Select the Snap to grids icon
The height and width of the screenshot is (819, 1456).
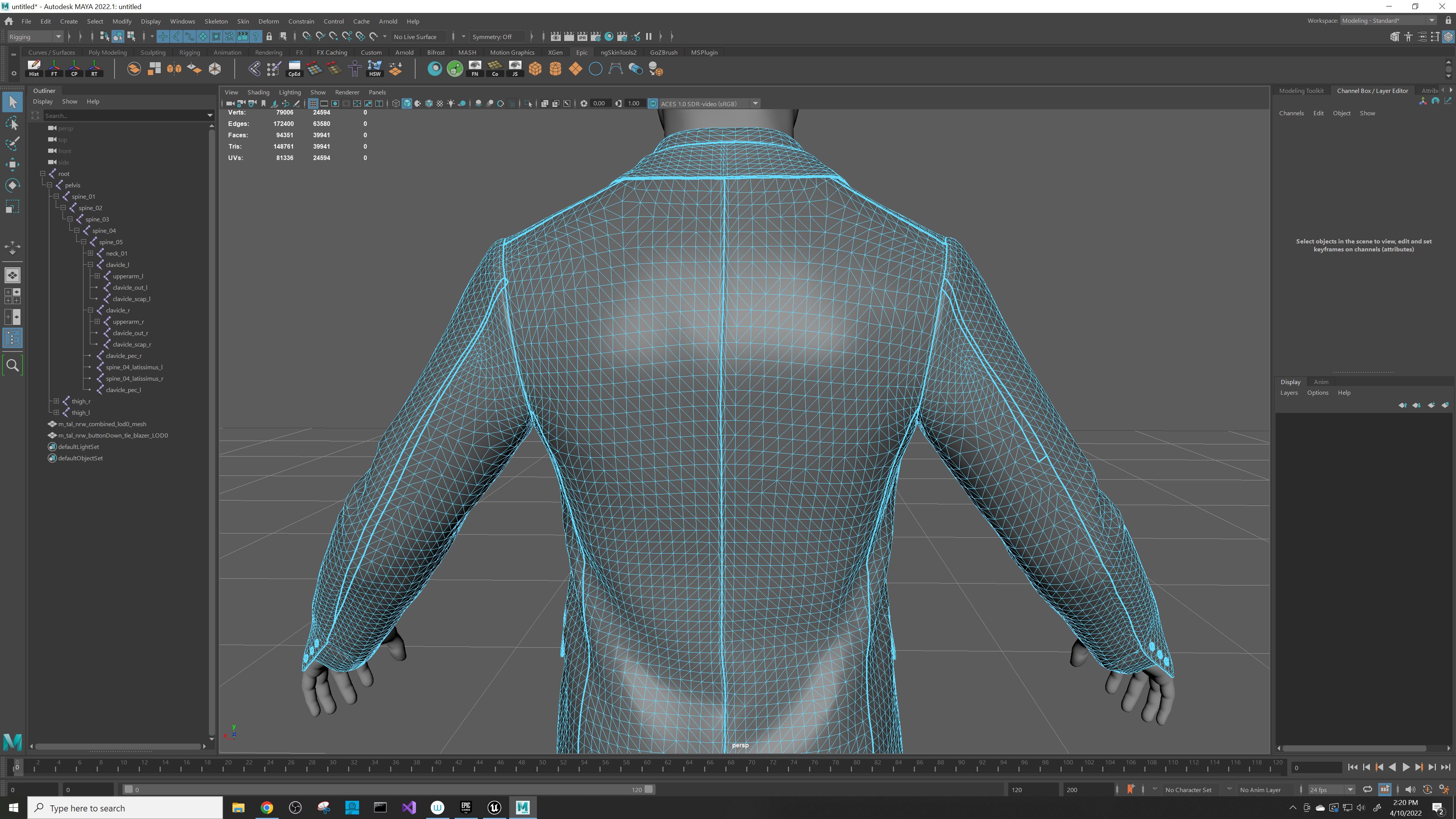coord(163,36)
